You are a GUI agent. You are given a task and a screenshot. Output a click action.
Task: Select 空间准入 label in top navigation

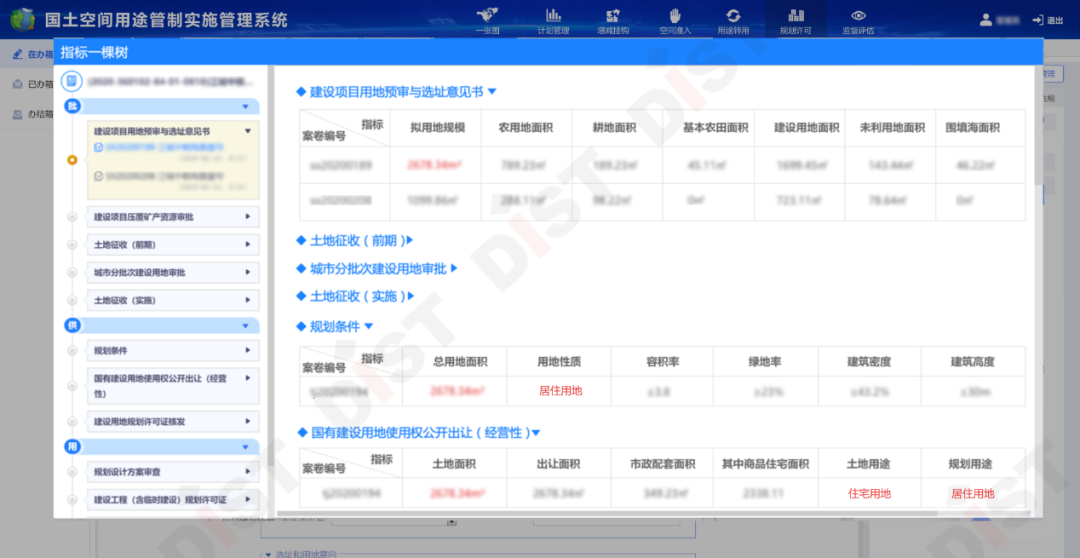[x=675, y=30]
